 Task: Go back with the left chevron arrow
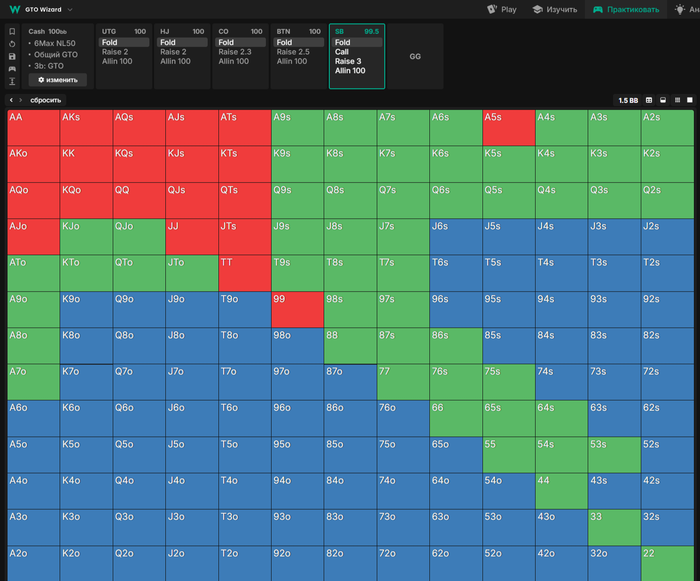click(x=11, y=100)
